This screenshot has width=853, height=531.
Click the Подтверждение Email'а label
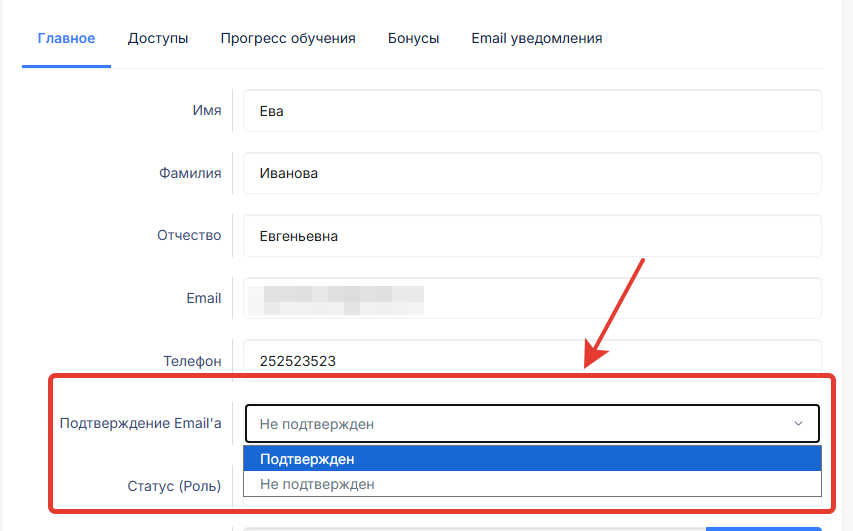[140, 423]
